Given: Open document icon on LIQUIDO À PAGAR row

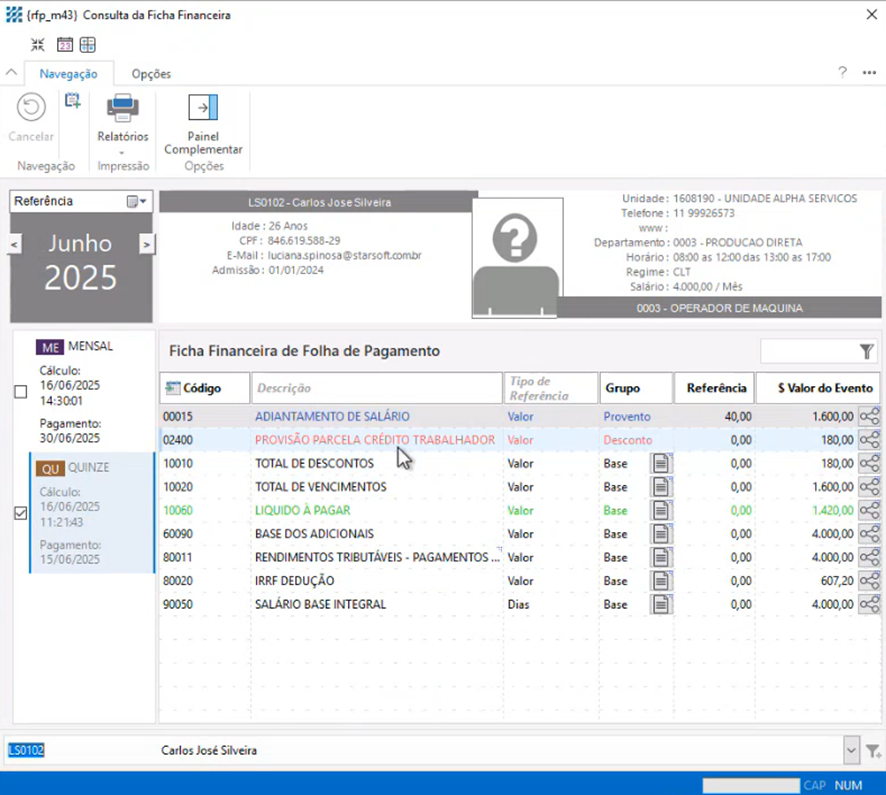Looking at the screenshot, I should [x=662, y=510].
